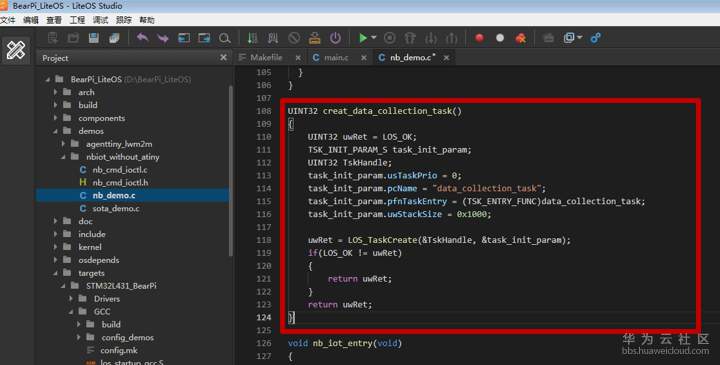Click the purple forward arrow icon
This screenshot has height=365, width=720.
click(163, 38)
